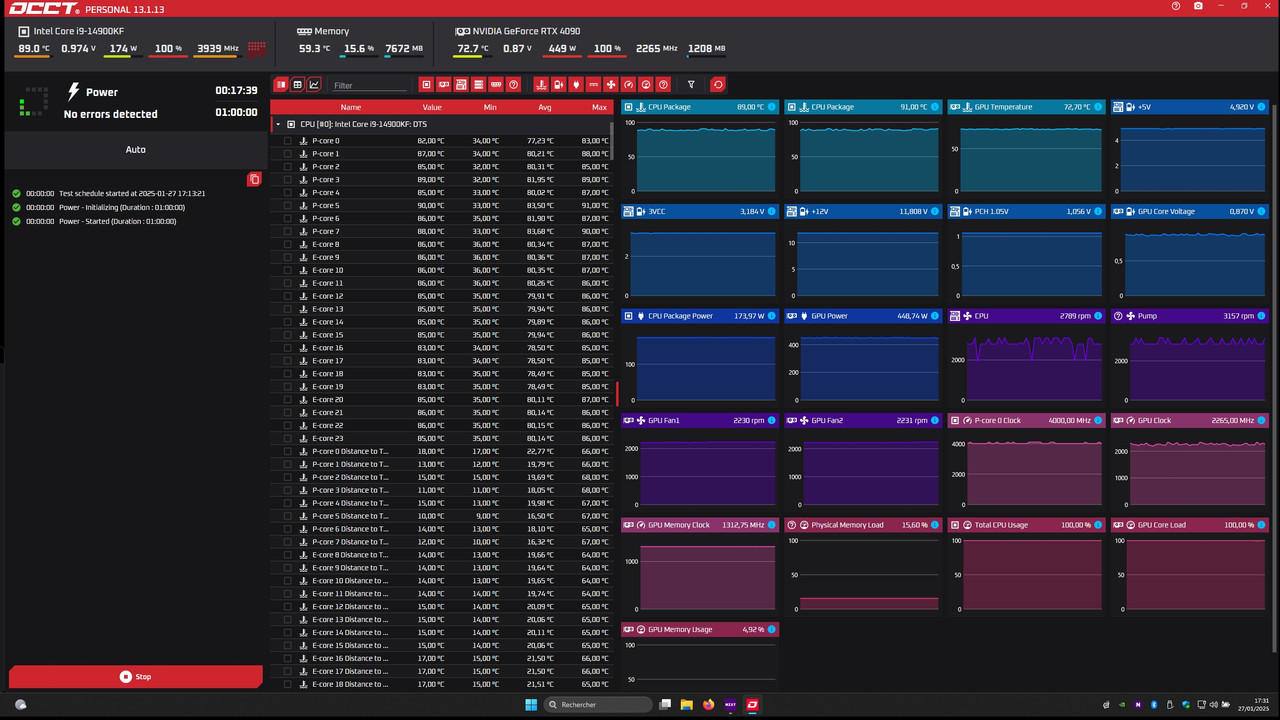This screenshot has width=1280, height=720.
Task: Toggle motherboard sensors filter icon
Action: (x=461, y=85)
